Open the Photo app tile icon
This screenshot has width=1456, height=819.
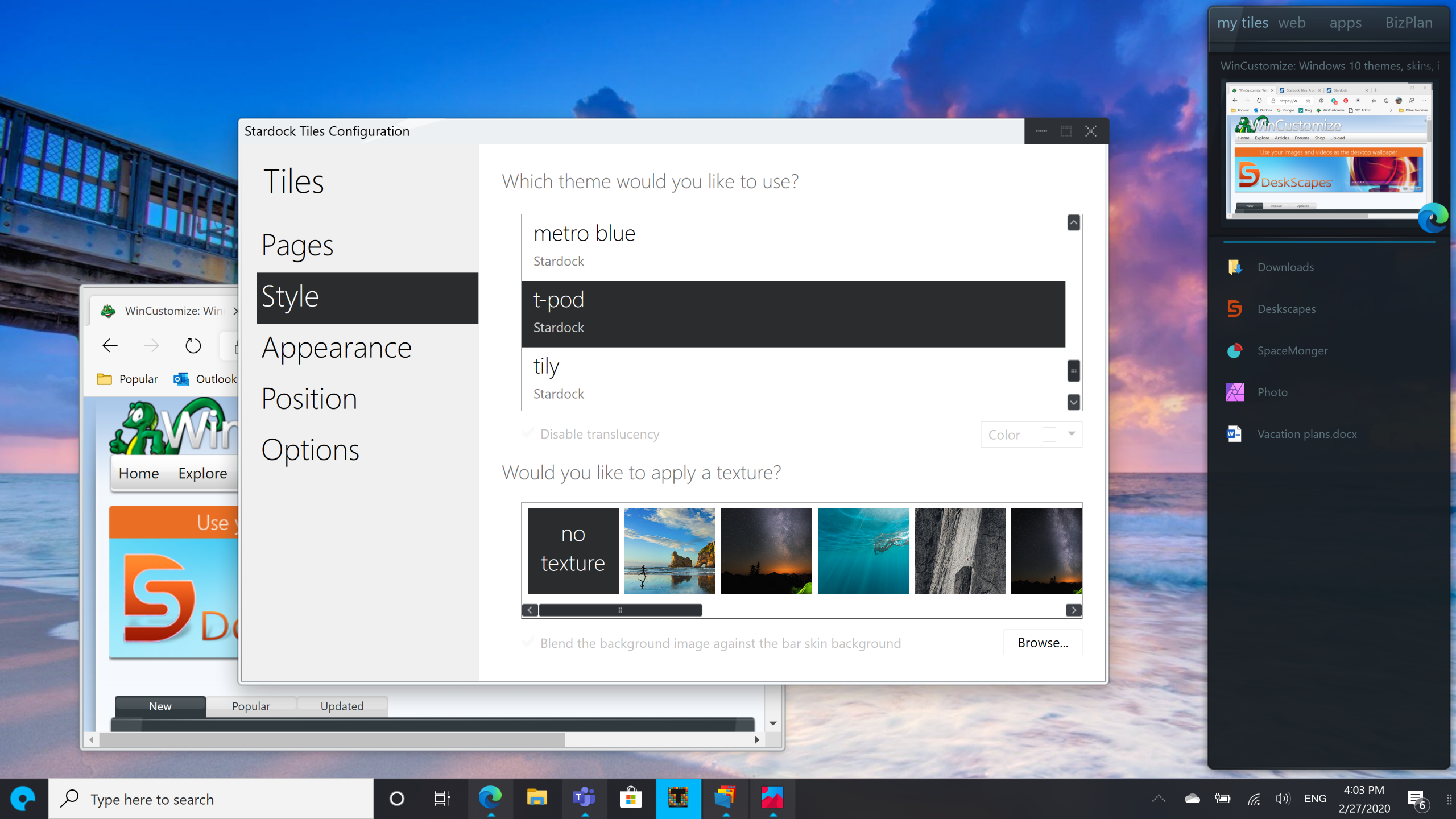(x=1235, y=392)
